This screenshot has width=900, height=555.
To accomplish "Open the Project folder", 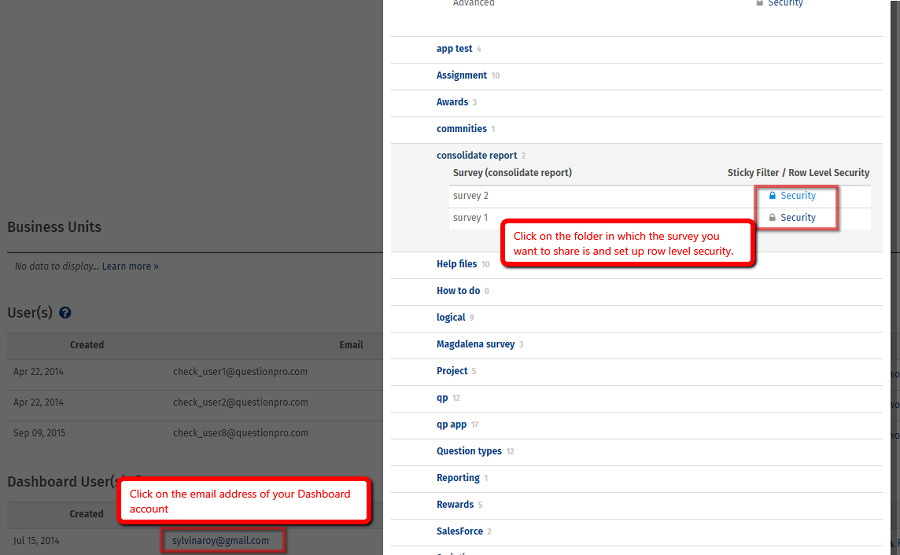I will (452, 371).
